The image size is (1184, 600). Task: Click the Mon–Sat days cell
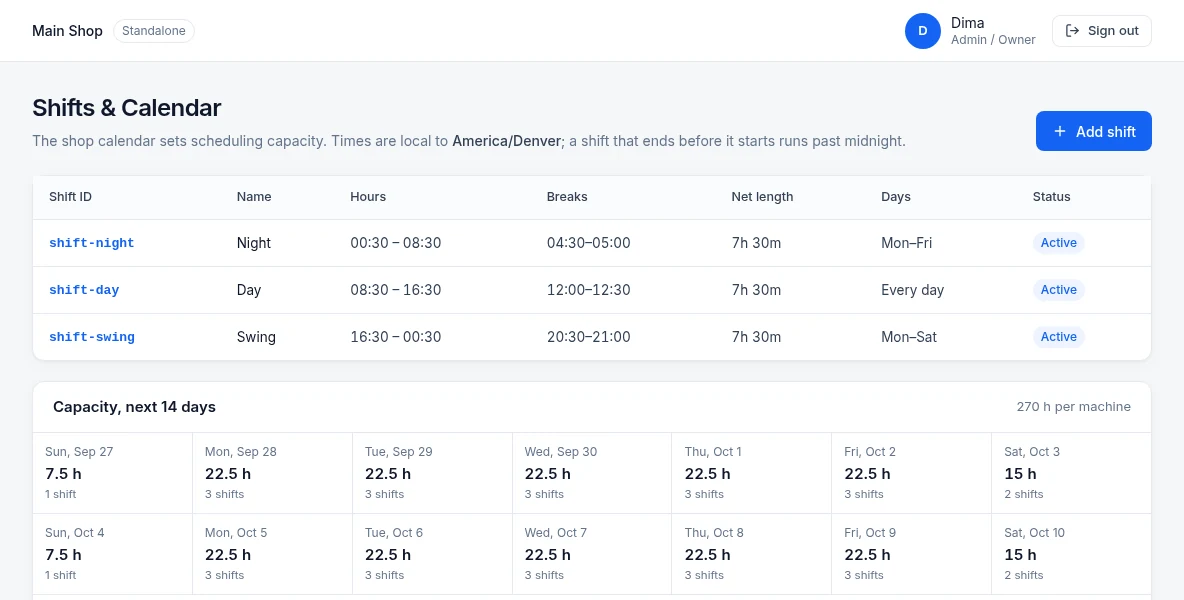tap(908, 337)
